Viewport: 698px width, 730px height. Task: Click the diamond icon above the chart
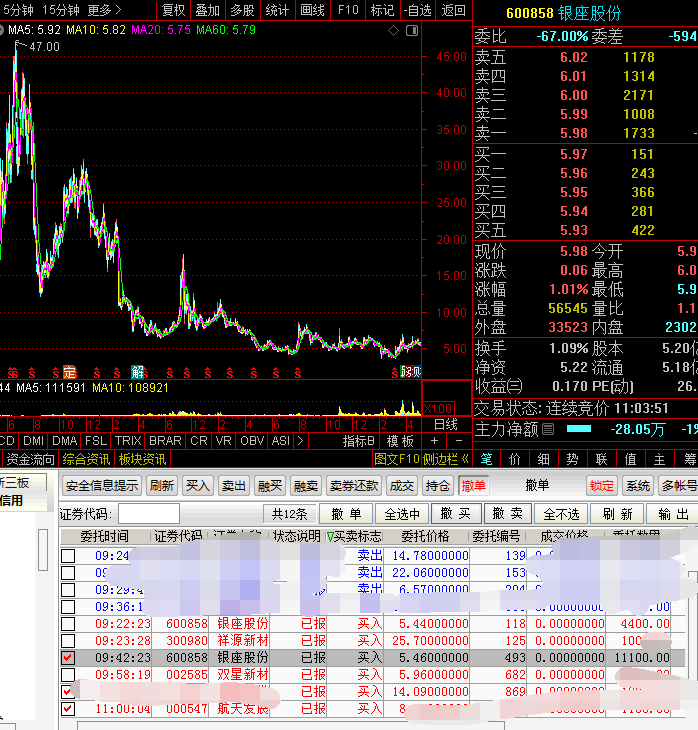393,31
